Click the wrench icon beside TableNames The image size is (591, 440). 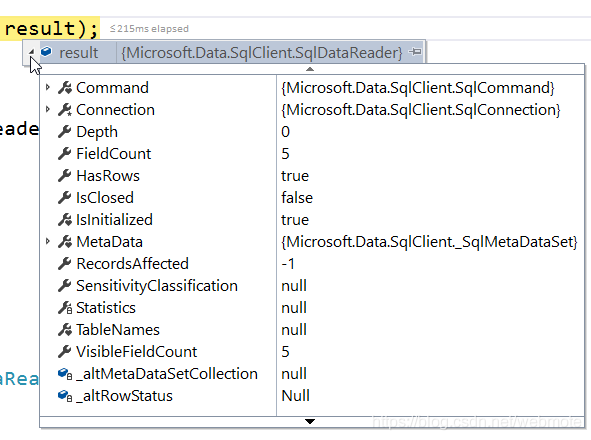tap(65, 330)
